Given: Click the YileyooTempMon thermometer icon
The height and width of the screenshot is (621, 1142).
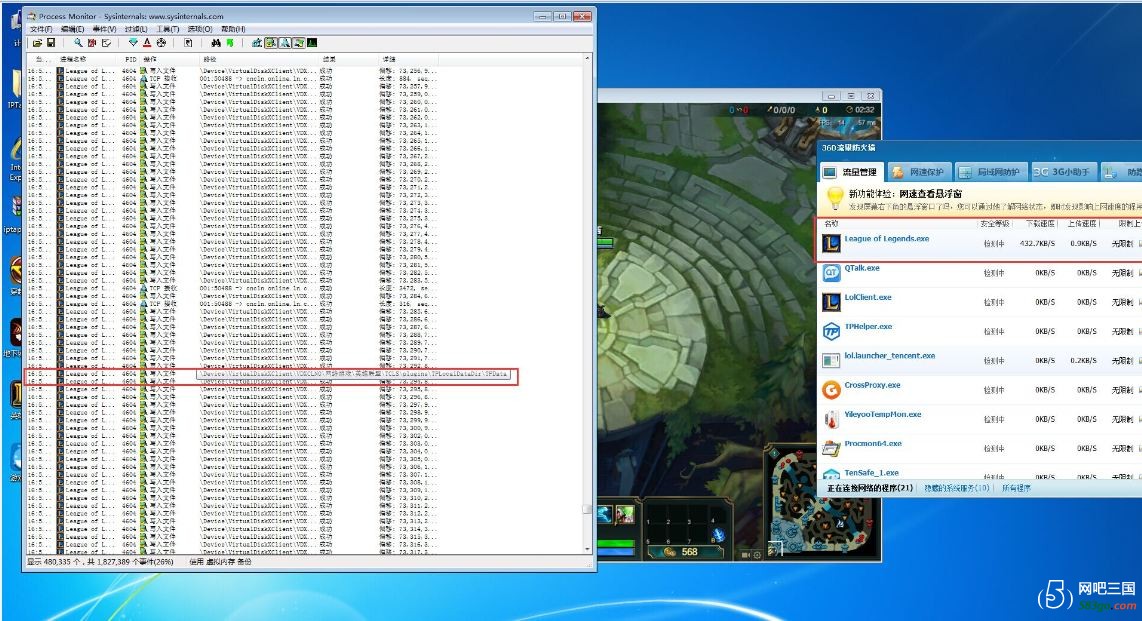Looking at the screenshot, I should (x=831, y=419).
